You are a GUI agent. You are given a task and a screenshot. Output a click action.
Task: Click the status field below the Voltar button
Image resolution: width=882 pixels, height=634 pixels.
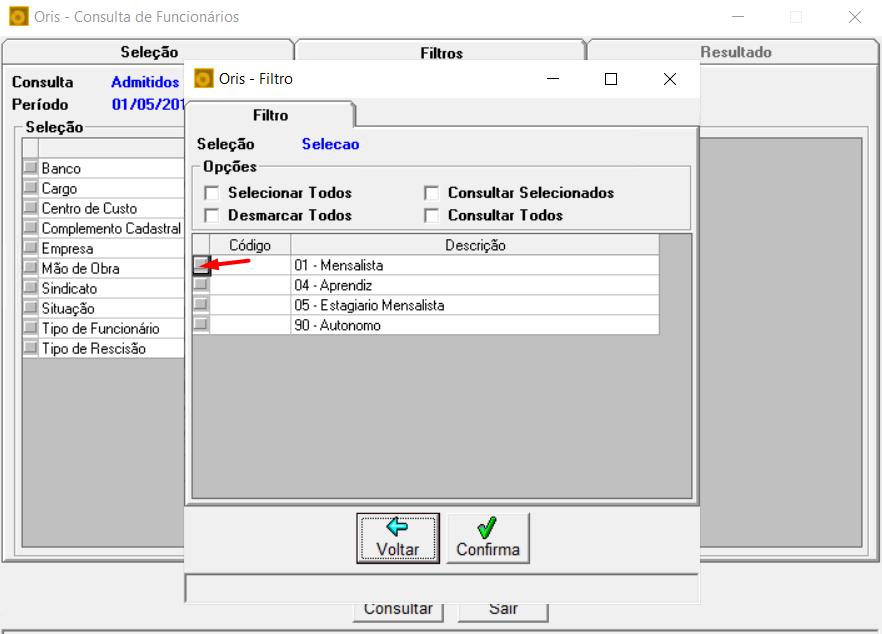tap(442, 588)
